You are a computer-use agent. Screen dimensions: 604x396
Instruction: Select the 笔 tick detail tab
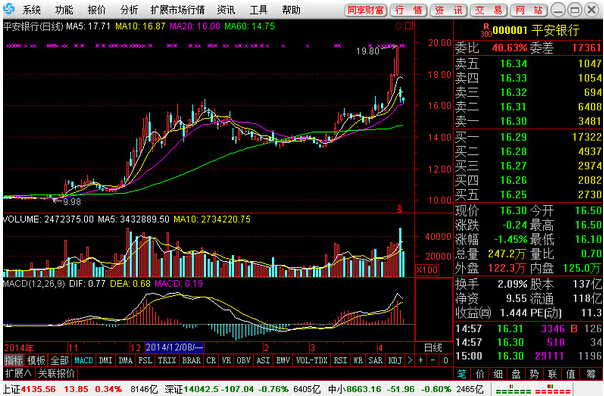[x=461, y=374]
